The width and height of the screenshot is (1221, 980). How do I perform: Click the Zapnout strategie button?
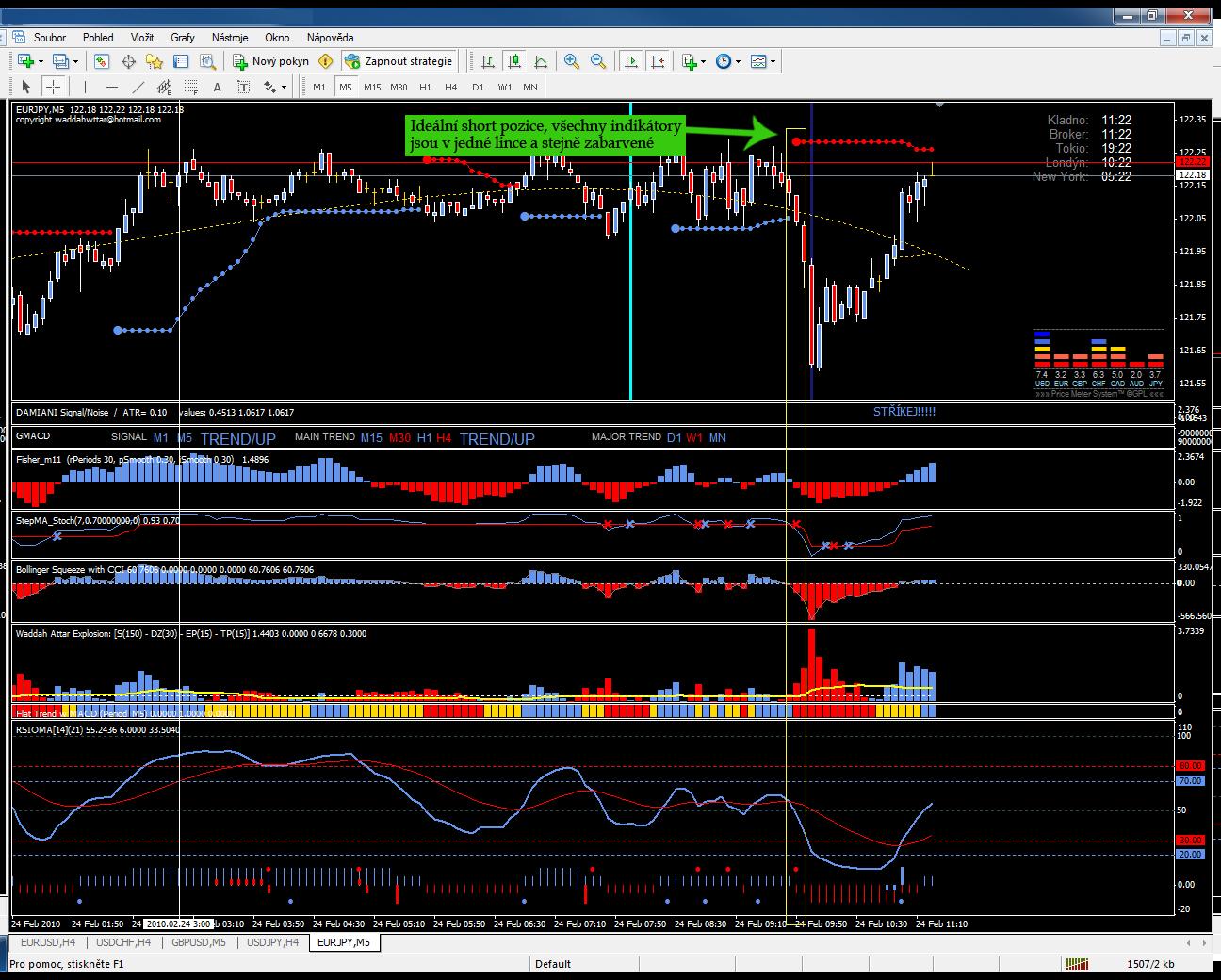tap(399, 61)
